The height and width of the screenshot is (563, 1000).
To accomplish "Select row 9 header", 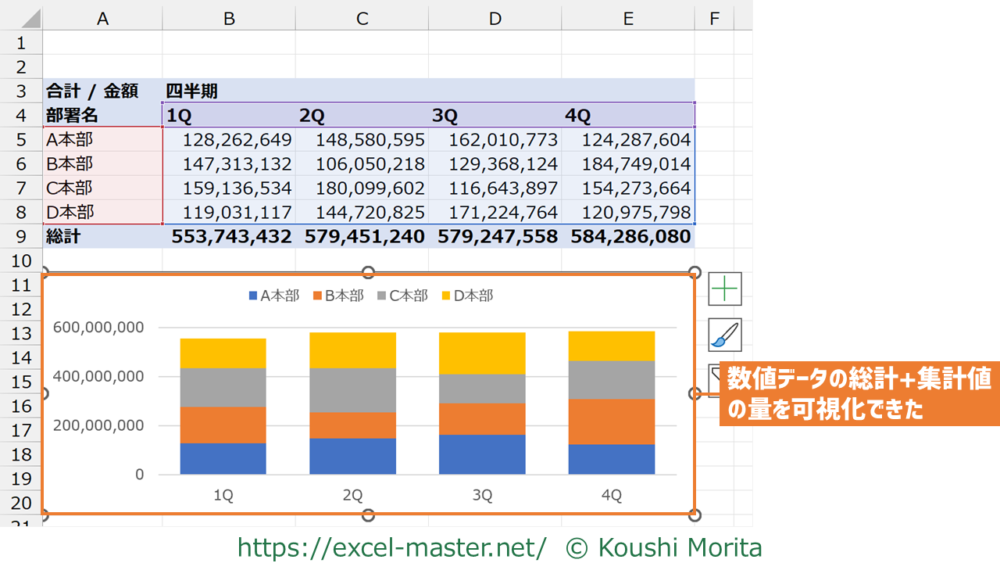I will (x=21, y=237).
